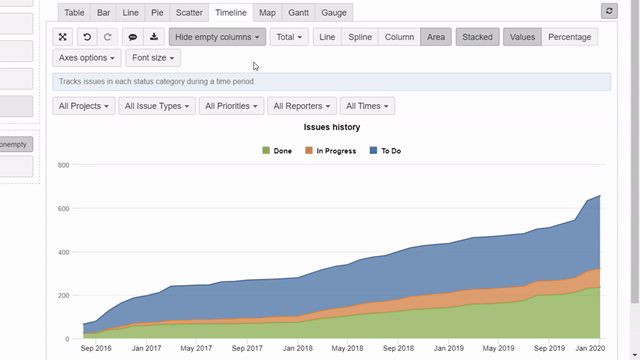Click the download export icon
Screen dimensions: 640x360
point(154,37)
